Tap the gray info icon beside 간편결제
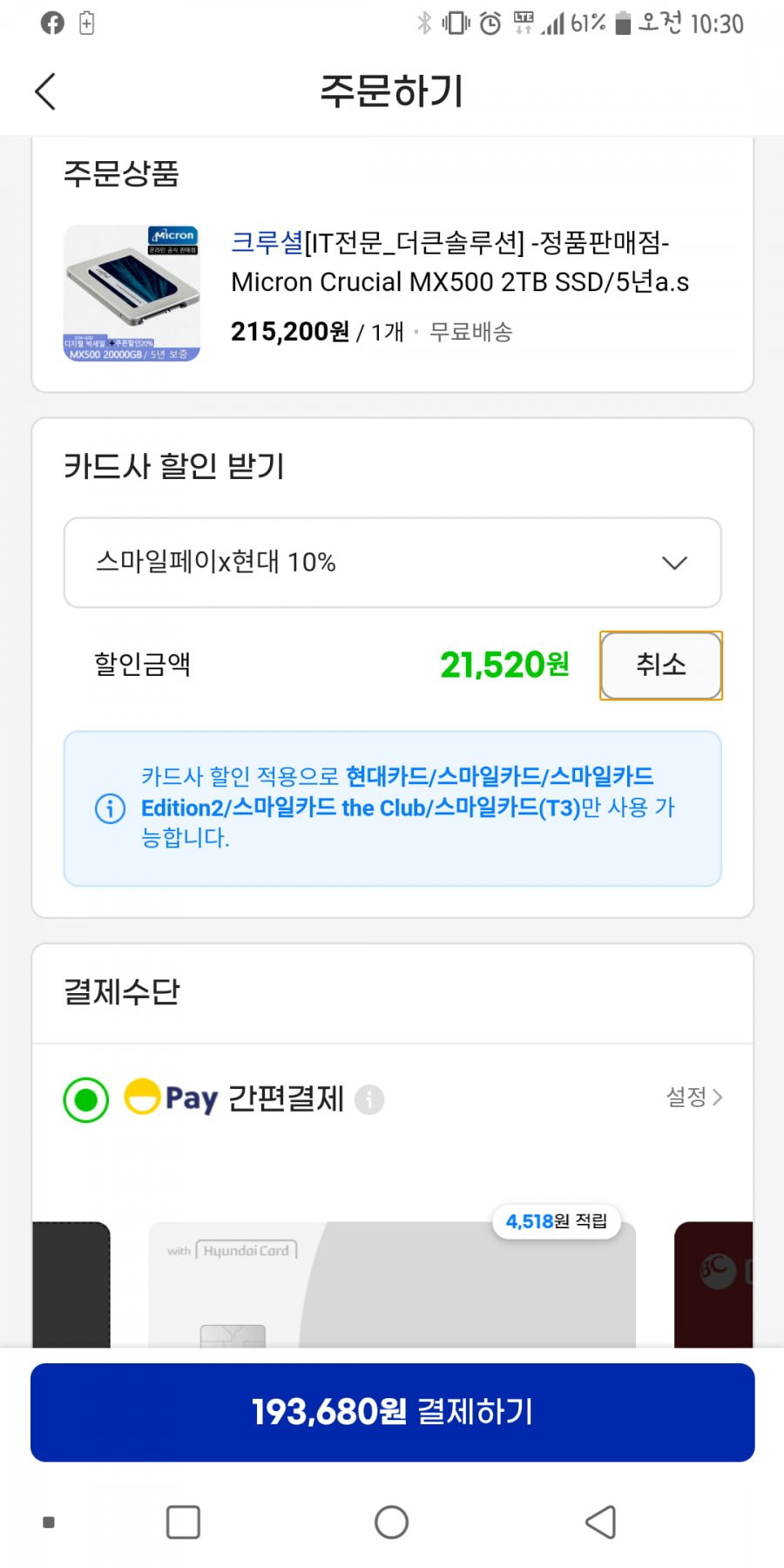Screen dimensions: 784x1568 (x=369, y=1099)
